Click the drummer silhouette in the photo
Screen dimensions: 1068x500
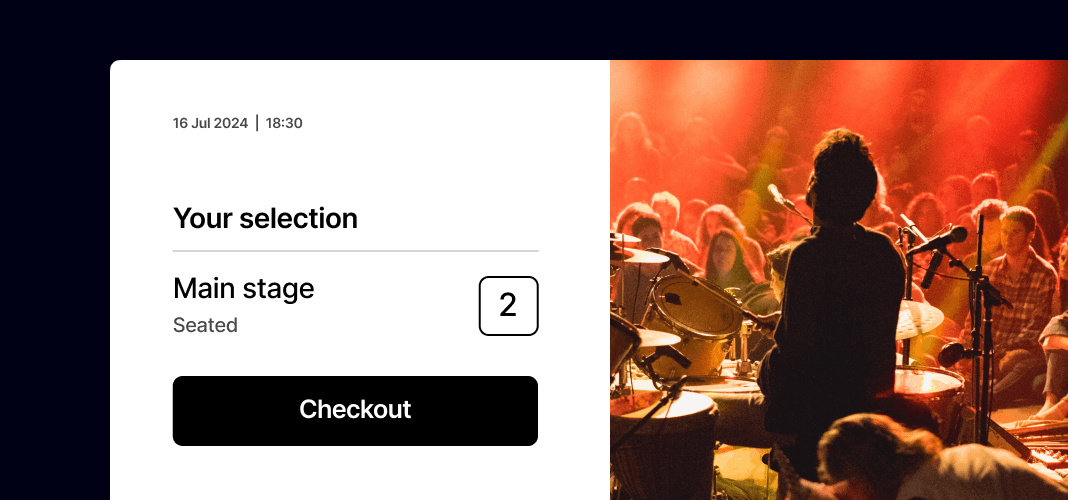click(834, 293)
